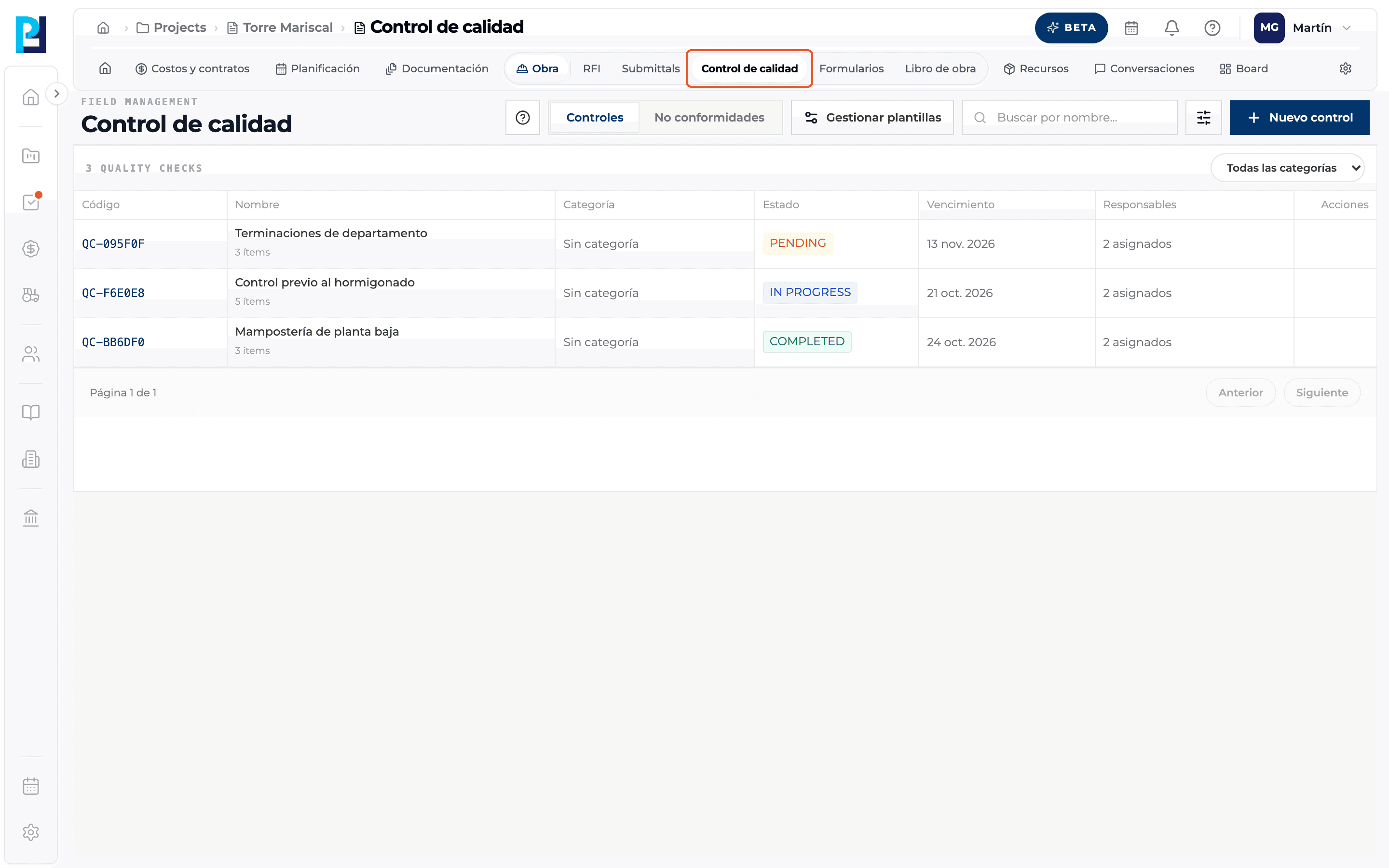Open the Planificación tab
This screenshot has height=868, width=1389.
317,69
